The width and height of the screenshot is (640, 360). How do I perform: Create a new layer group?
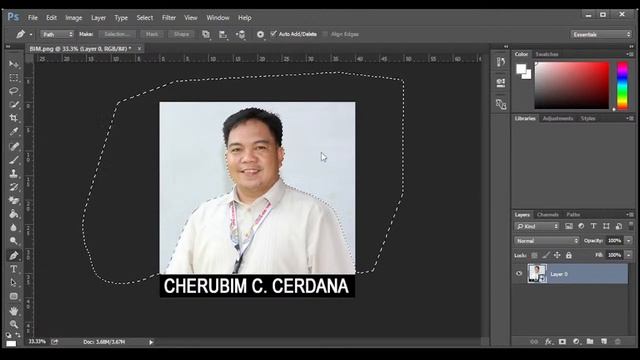pos(590,342)
